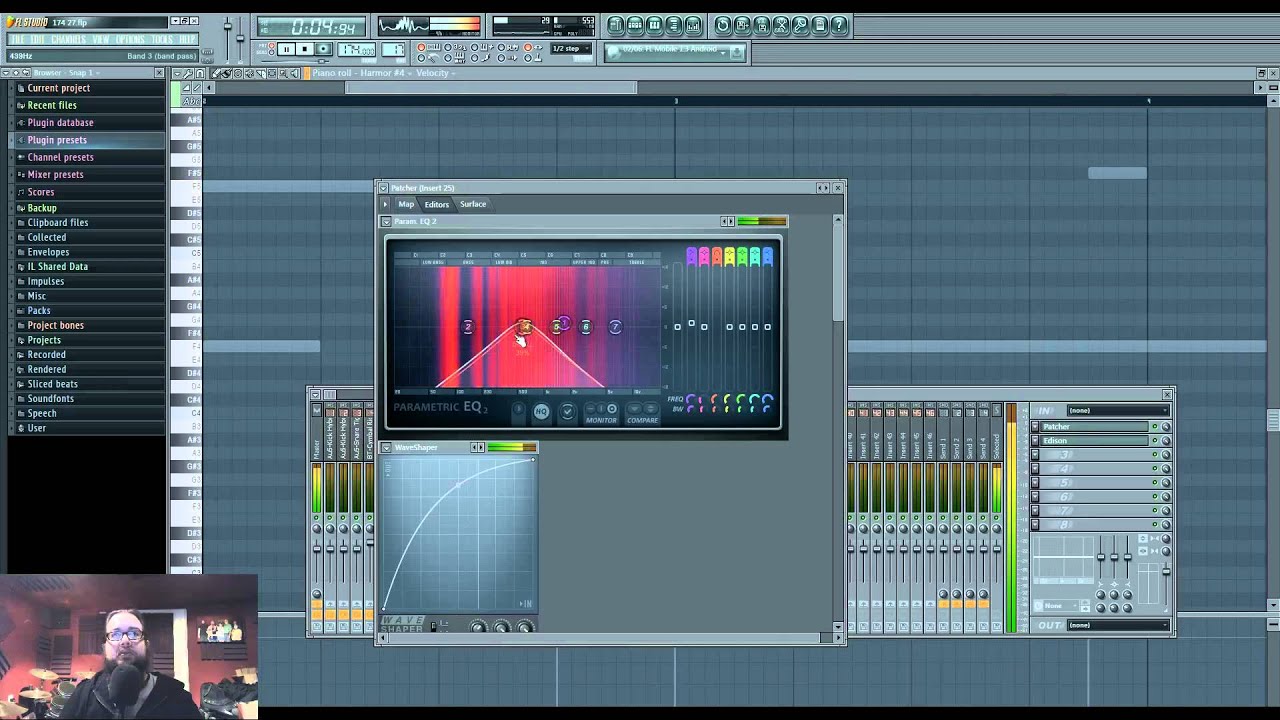
Task: Click the Patcher window vertical scrollbar
Action: (838, 272)
